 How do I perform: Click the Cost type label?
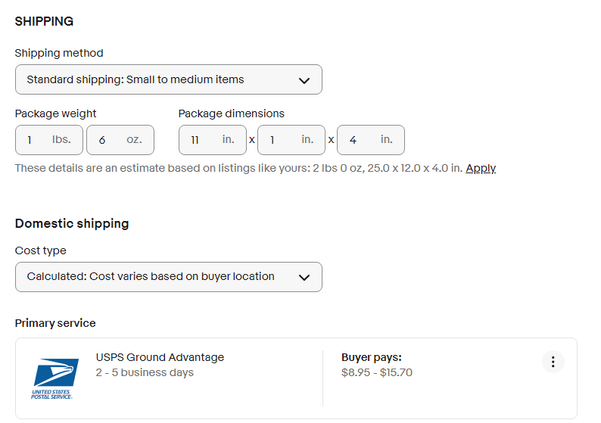(x=41, y=251)
